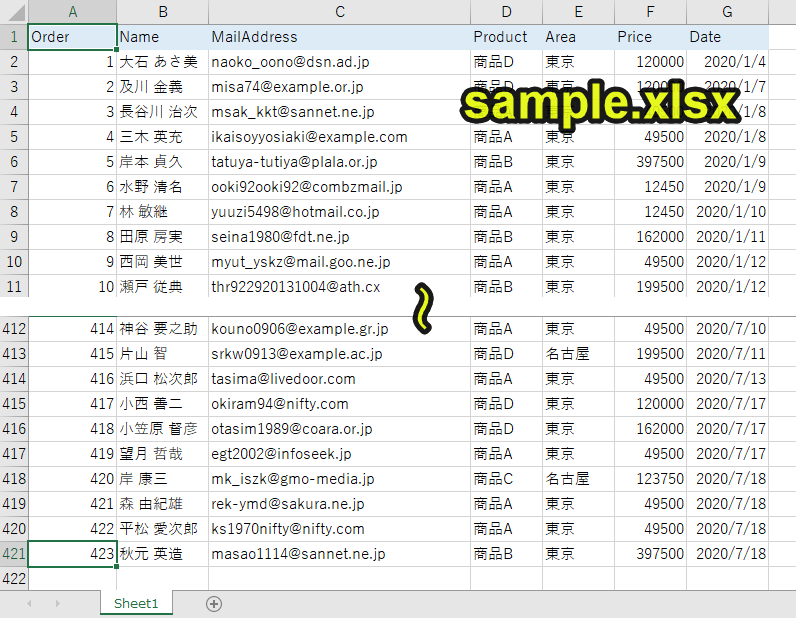Click the next sheet navigation arrow
The height and width of the screenshot is (618, 796).
[x=57, y=604]
